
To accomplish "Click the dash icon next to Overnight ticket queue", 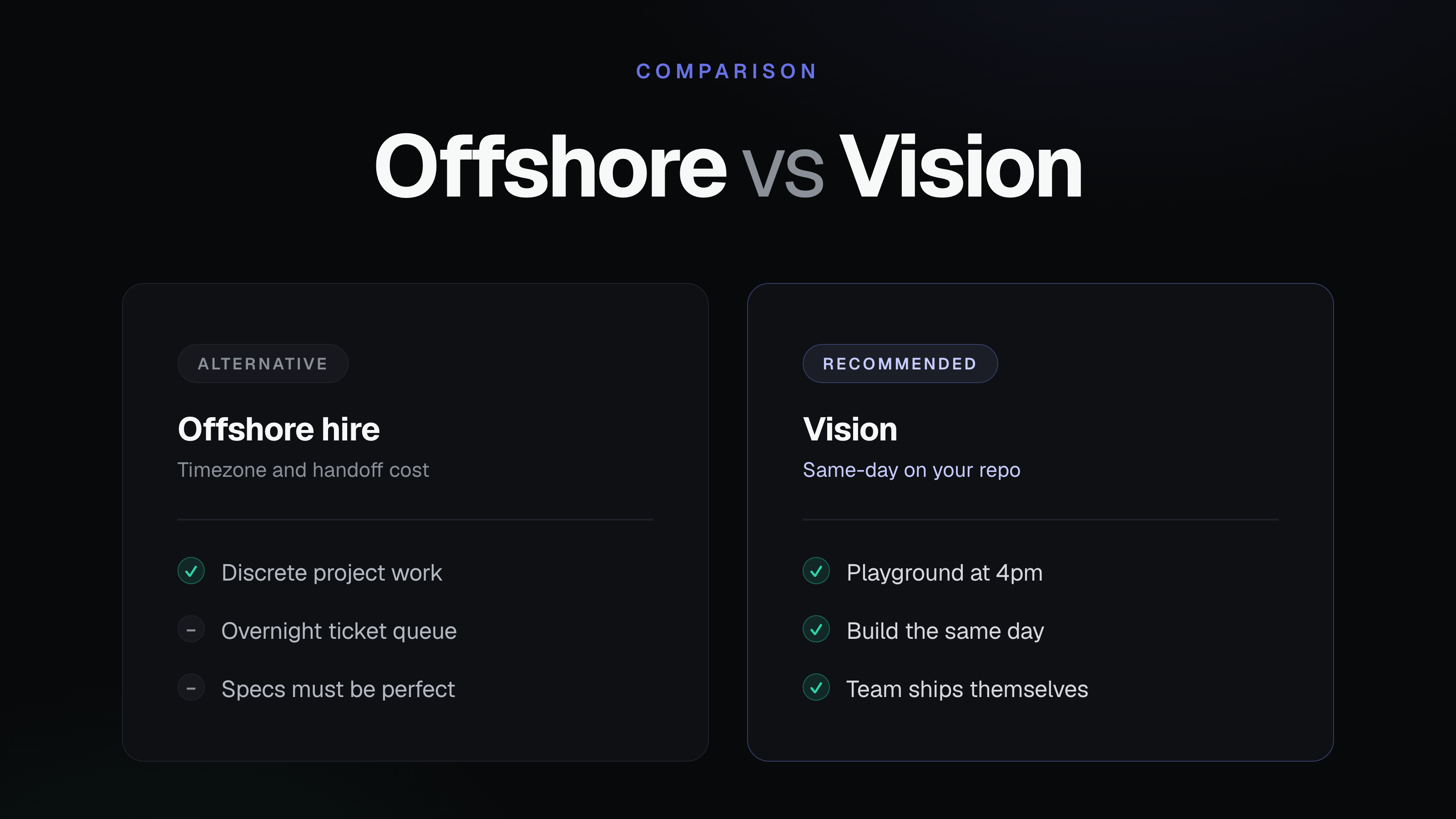I will pos(191,630).
